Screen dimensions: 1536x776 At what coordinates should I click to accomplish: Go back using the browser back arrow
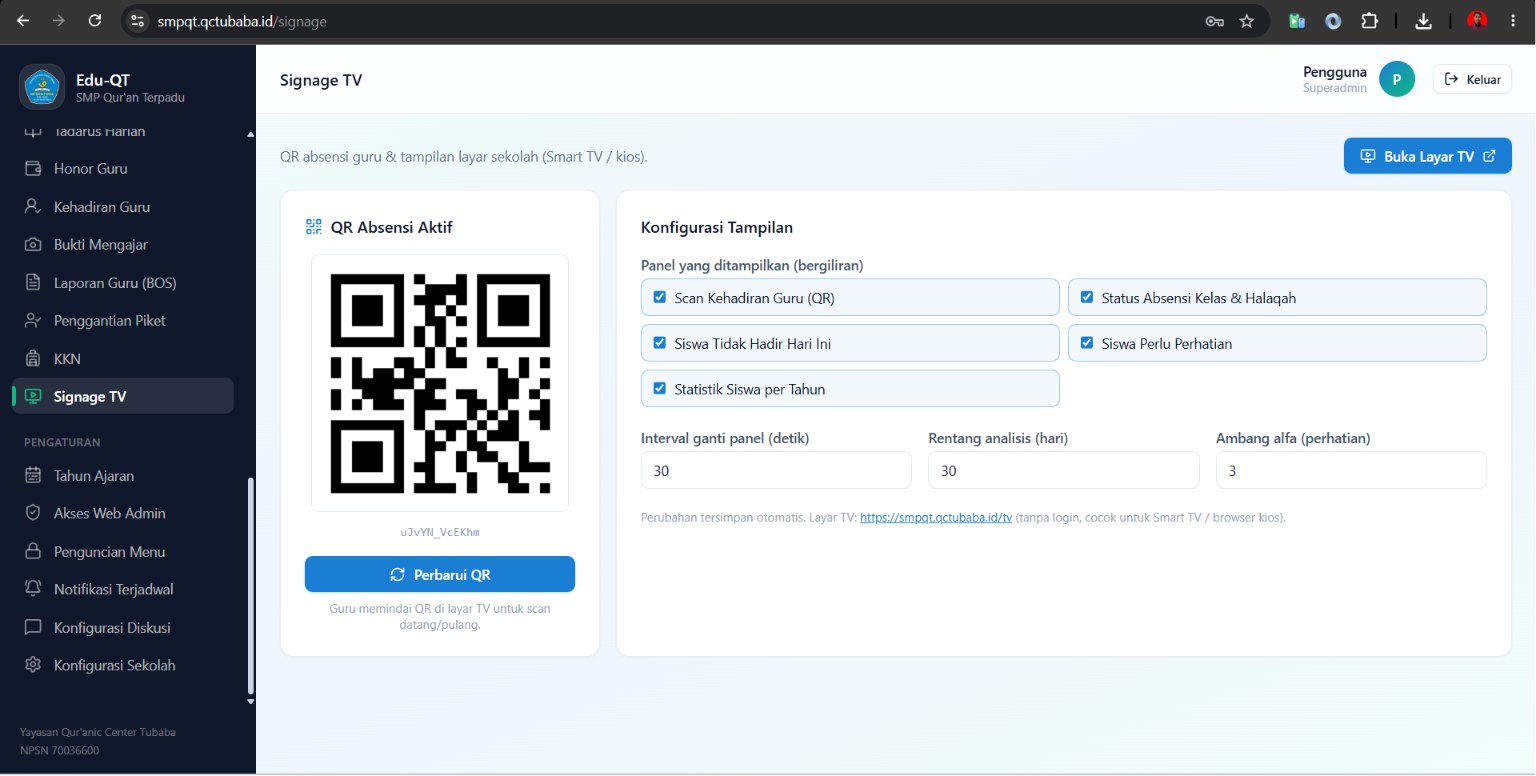tap(23, 20)
